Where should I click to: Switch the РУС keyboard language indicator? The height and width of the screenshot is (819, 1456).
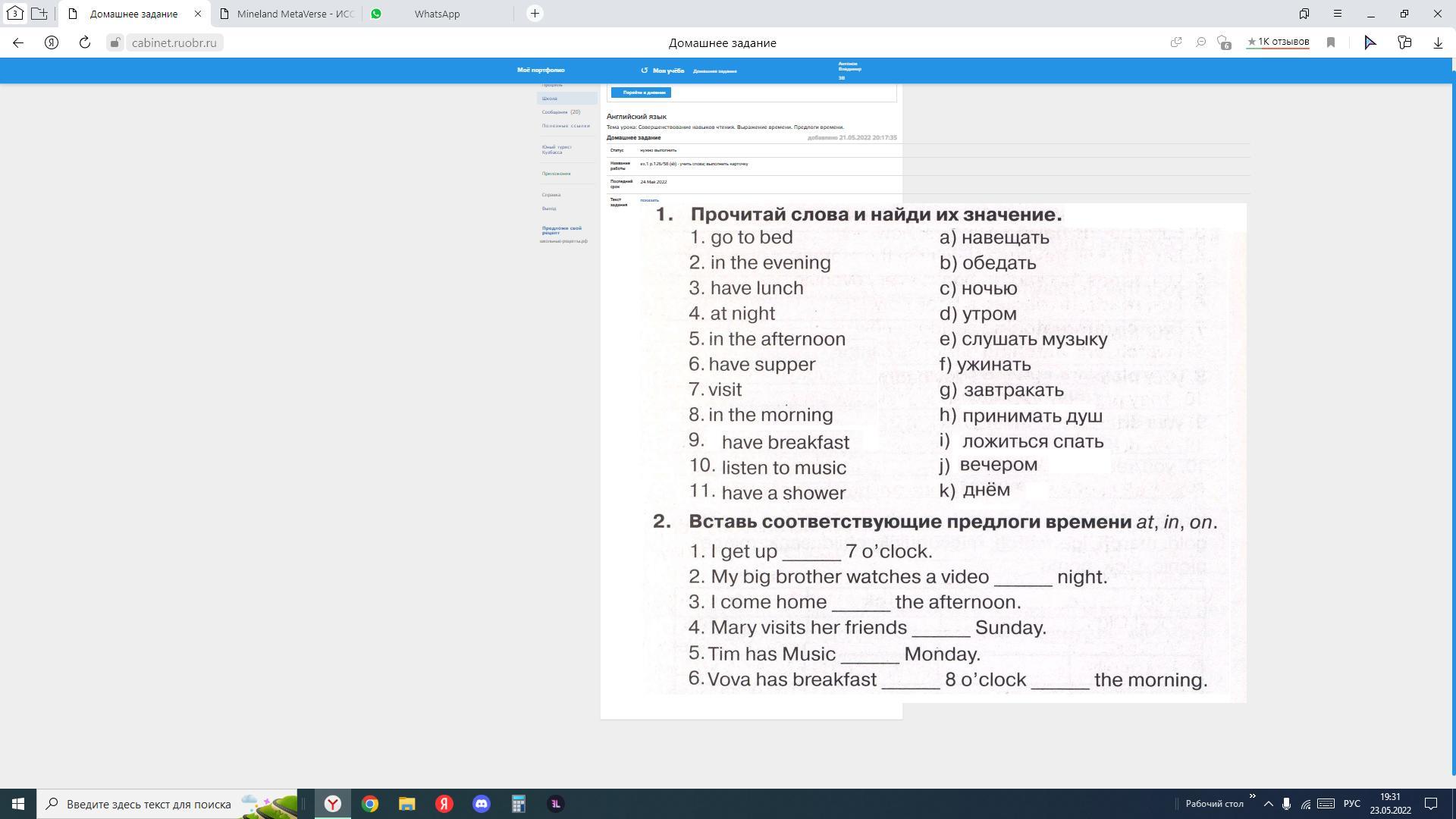pyautogui.click(x=1351, y=804)
